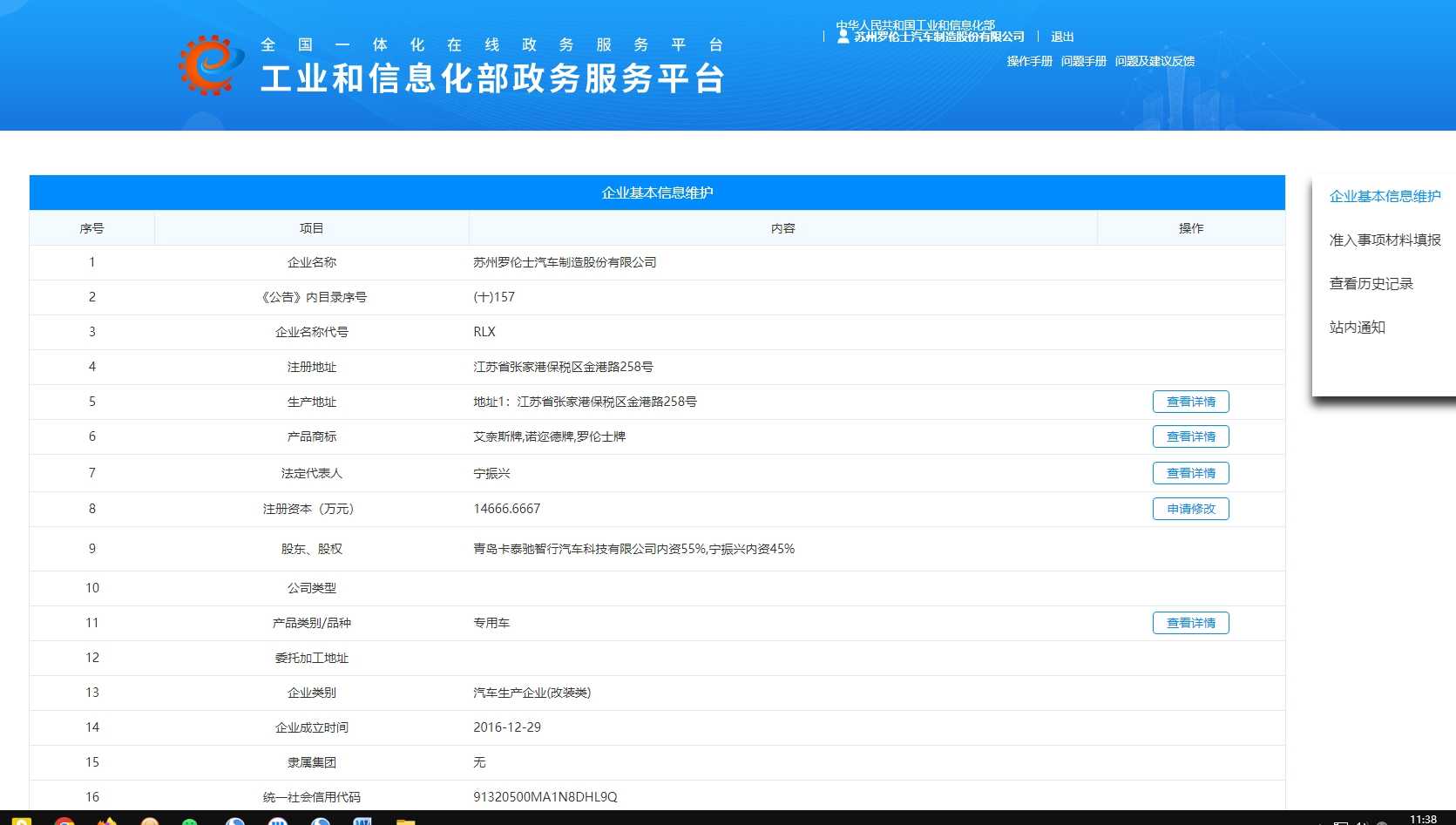
Task: Click the 公司类型 item cell
Action: pos(311,588)
